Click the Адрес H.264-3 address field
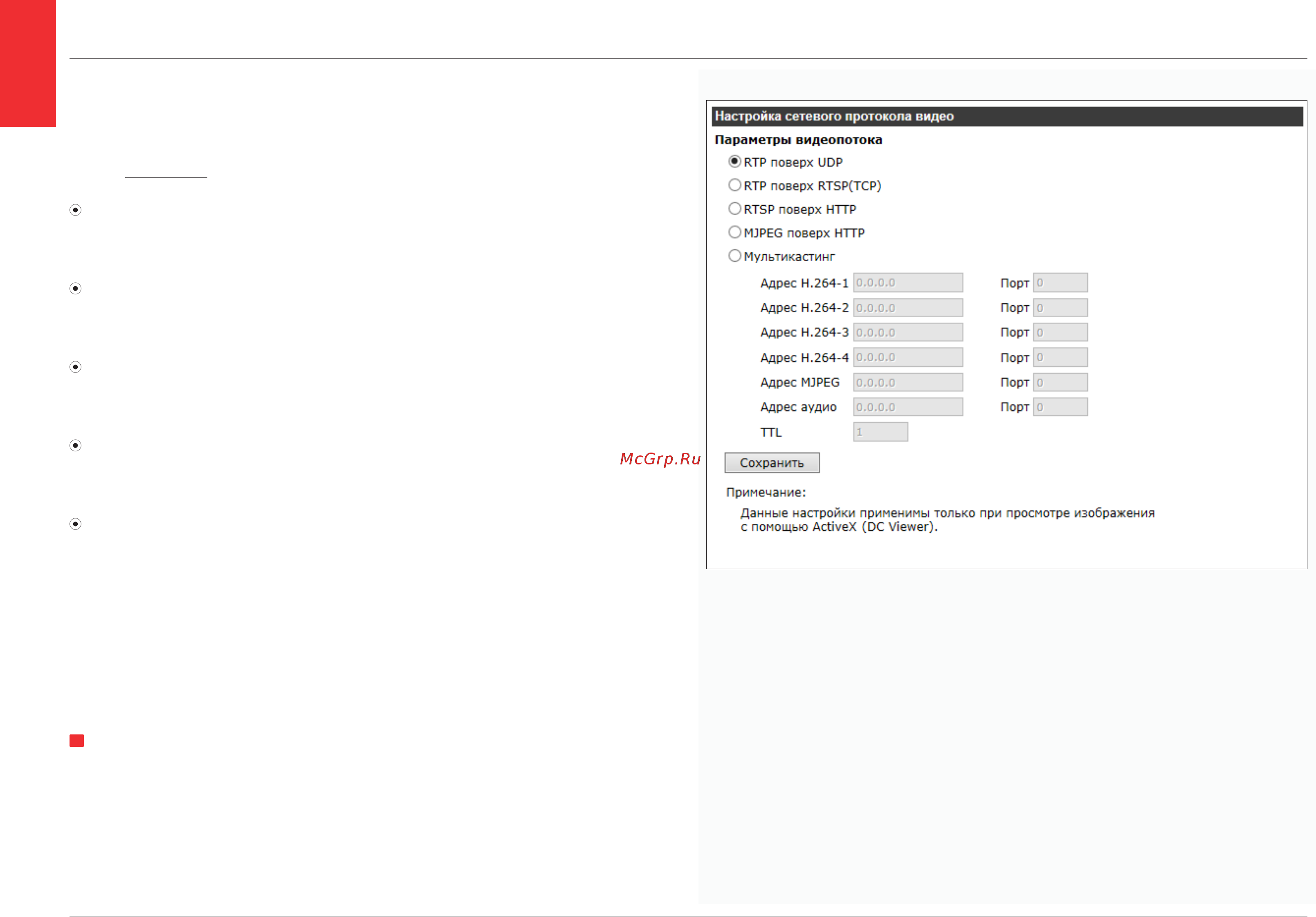 (908, 332)
